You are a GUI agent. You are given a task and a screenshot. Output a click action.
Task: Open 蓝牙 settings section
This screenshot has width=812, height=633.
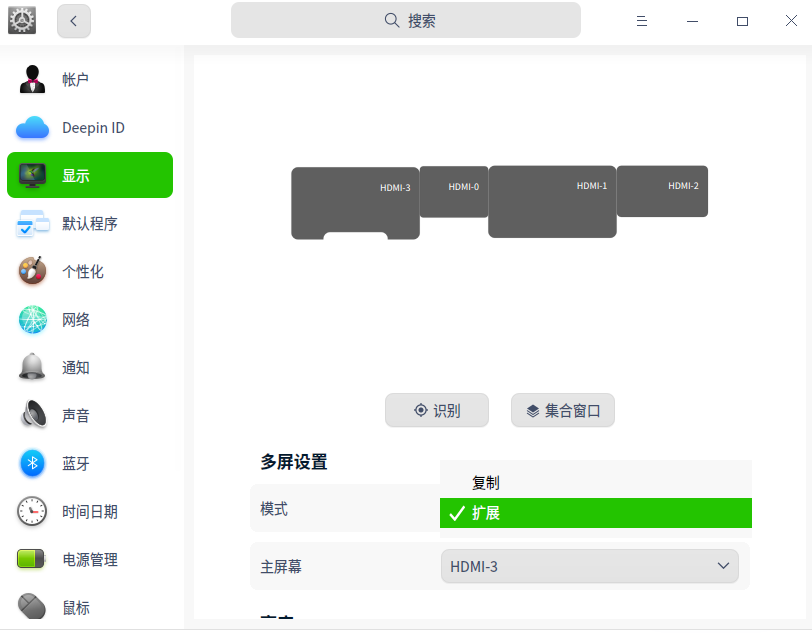pyautogui.click(x=90, y=463)
